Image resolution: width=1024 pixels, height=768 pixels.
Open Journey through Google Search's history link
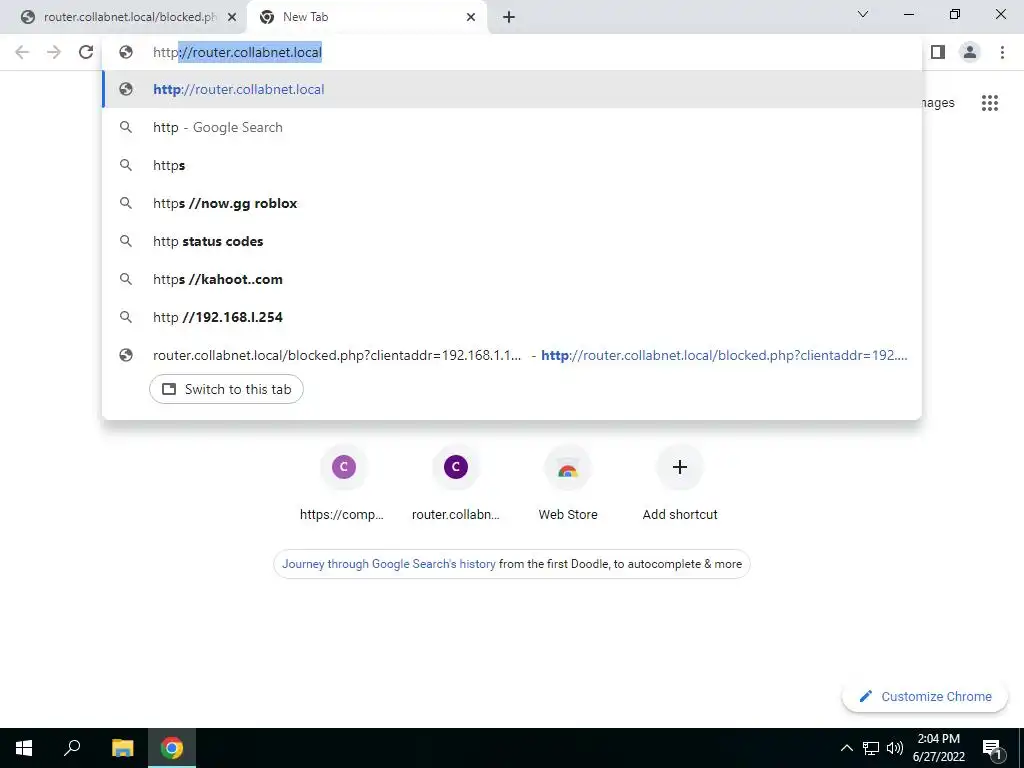pos(389,564)
